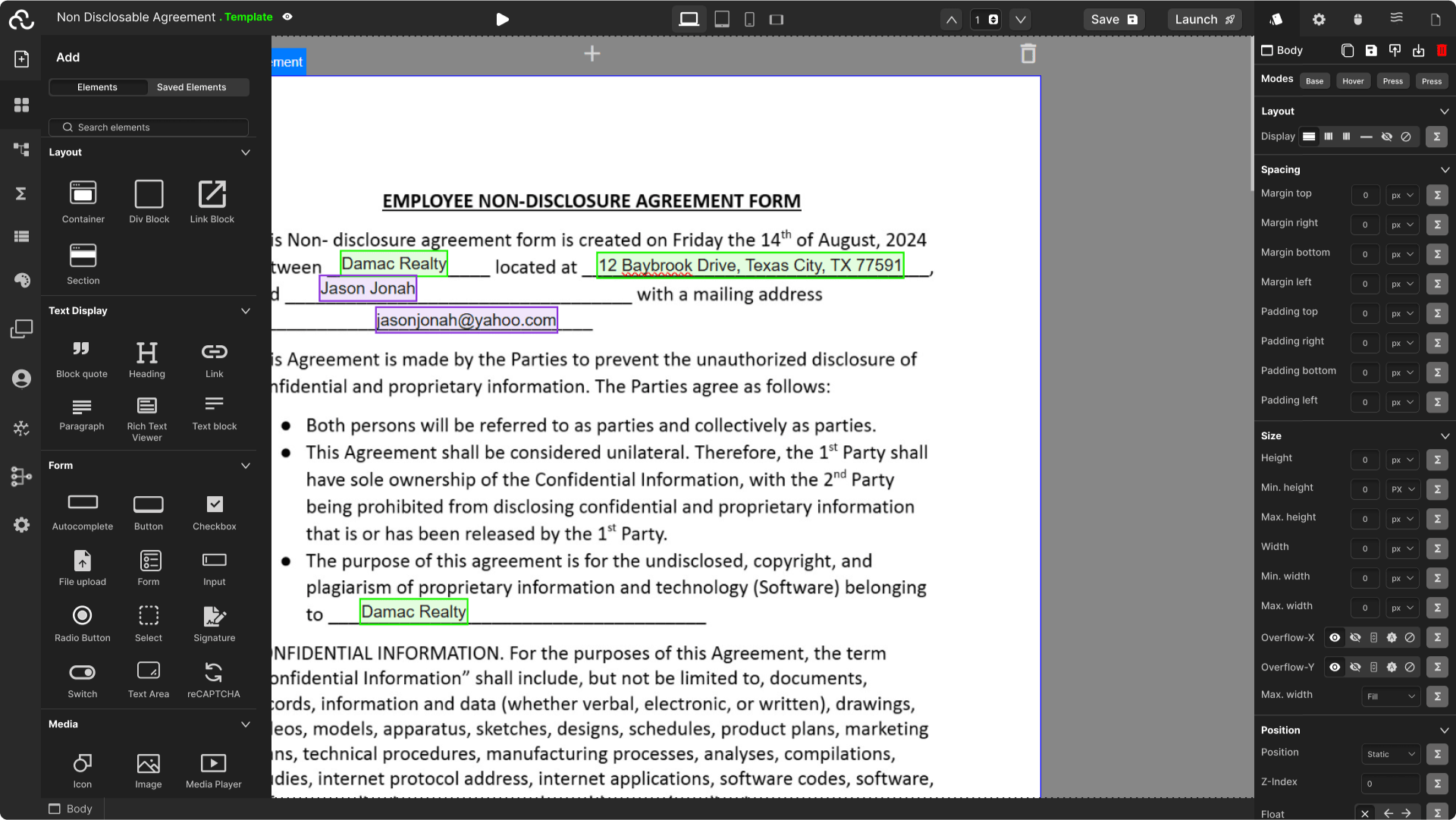Screen dimensions: 1456x820
Task: Open Margin top px unit dropdown
Action: (1402, 196)
